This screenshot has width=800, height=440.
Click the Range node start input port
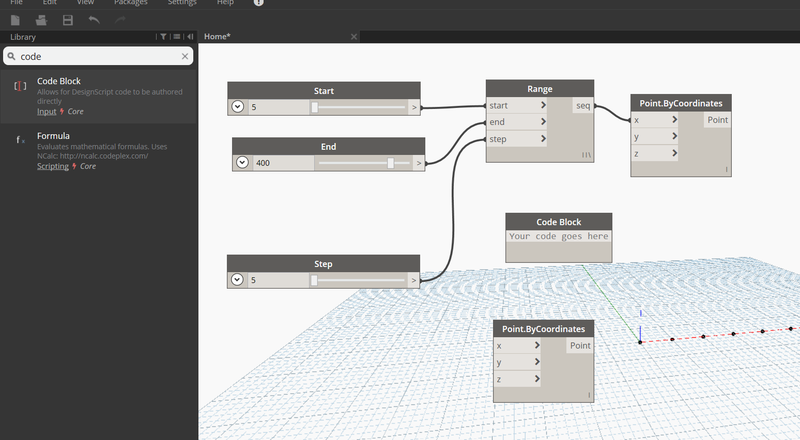pos(516,105)
